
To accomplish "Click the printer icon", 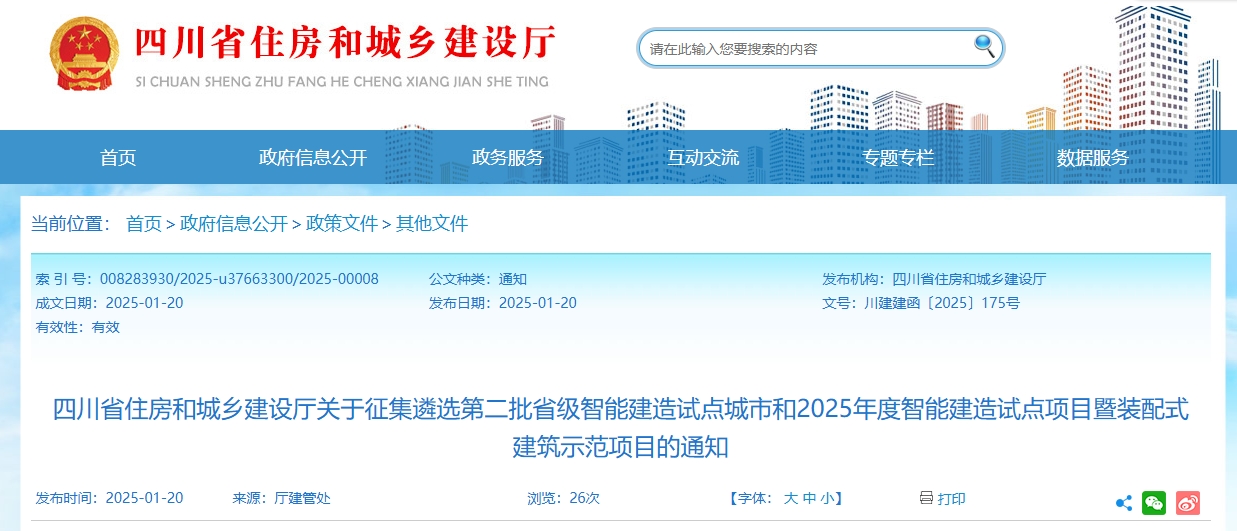I will (x=926, y=498).
